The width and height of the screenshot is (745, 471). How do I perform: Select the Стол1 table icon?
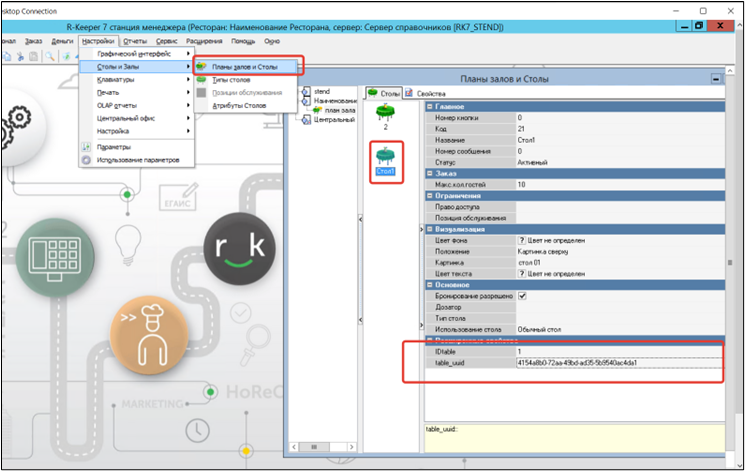[385, 157]
